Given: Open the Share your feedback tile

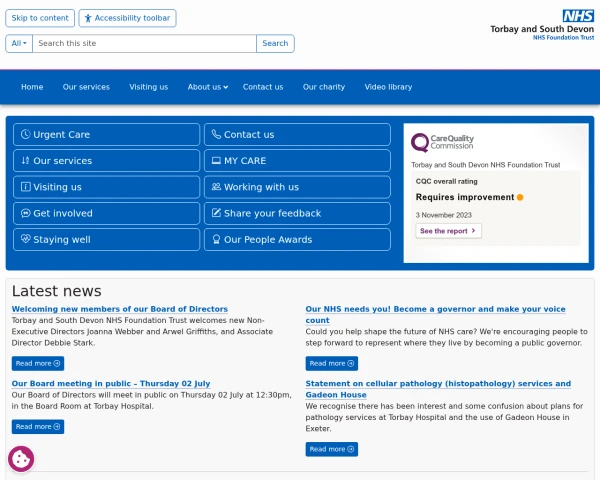Looking at the screenshot, I should click(x=297, y=213).
